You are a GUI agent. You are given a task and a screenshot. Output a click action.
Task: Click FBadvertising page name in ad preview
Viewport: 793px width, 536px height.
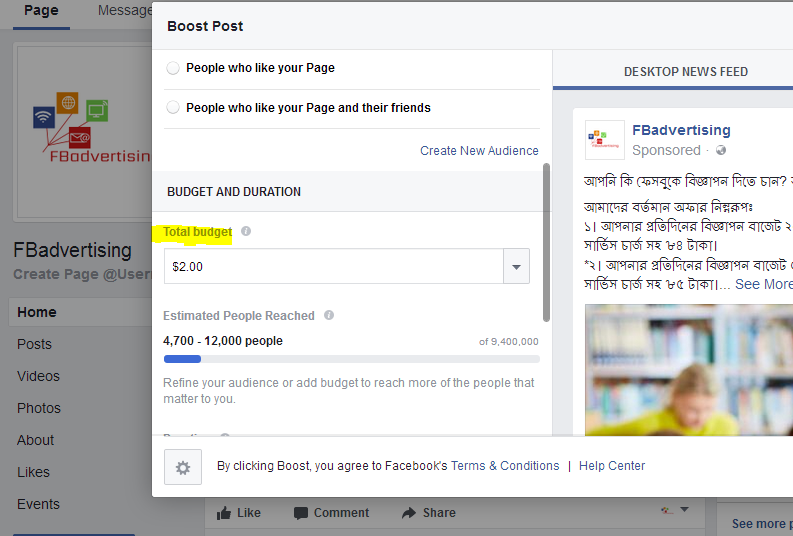681,130
